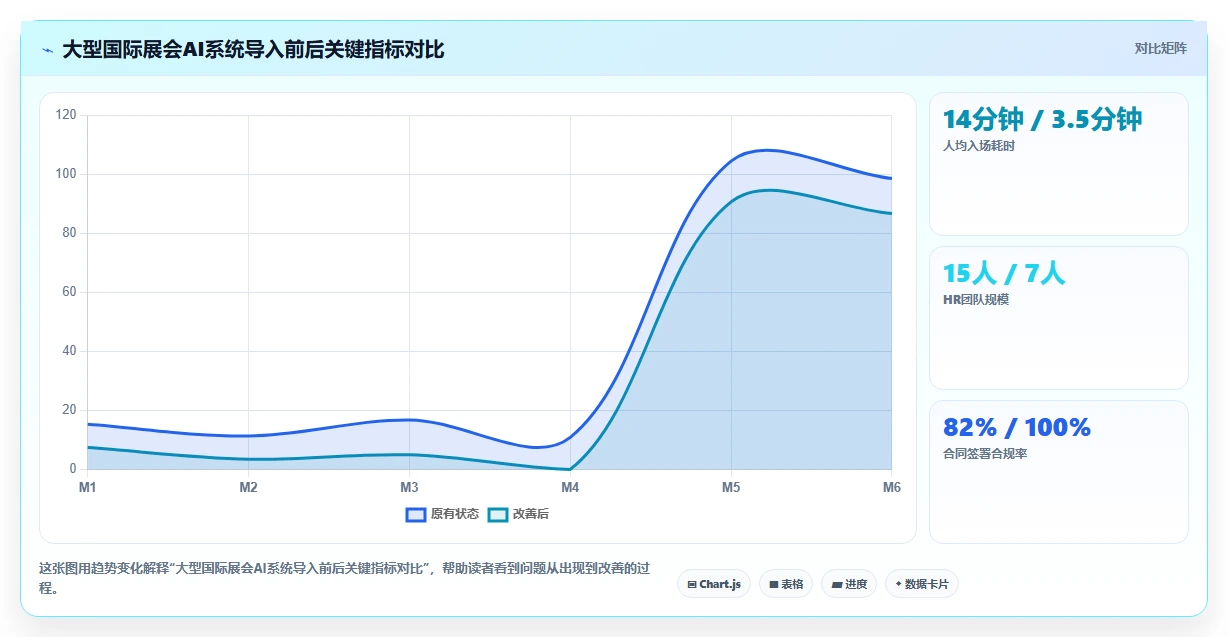This screenshot has width=1228, height=637.
Task: Click the M1 x-axis label
Action: click(x=87, y=487)
